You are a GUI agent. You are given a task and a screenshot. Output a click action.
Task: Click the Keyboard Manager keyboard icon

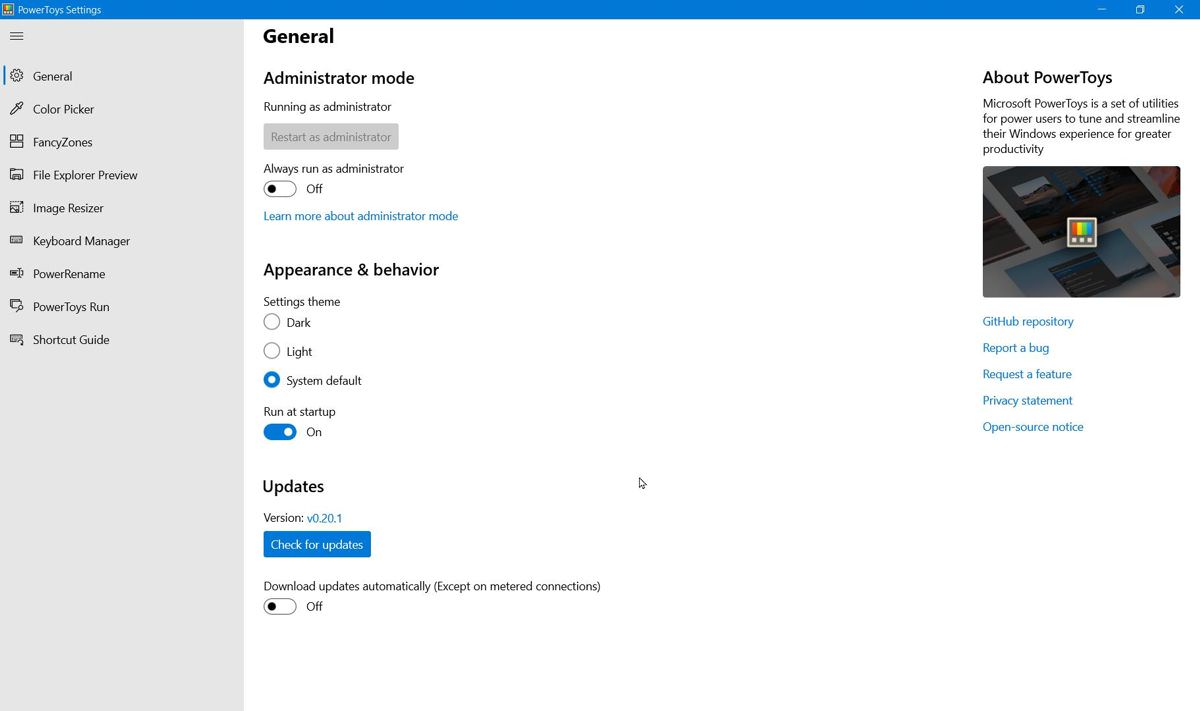(x=16, y=241)
